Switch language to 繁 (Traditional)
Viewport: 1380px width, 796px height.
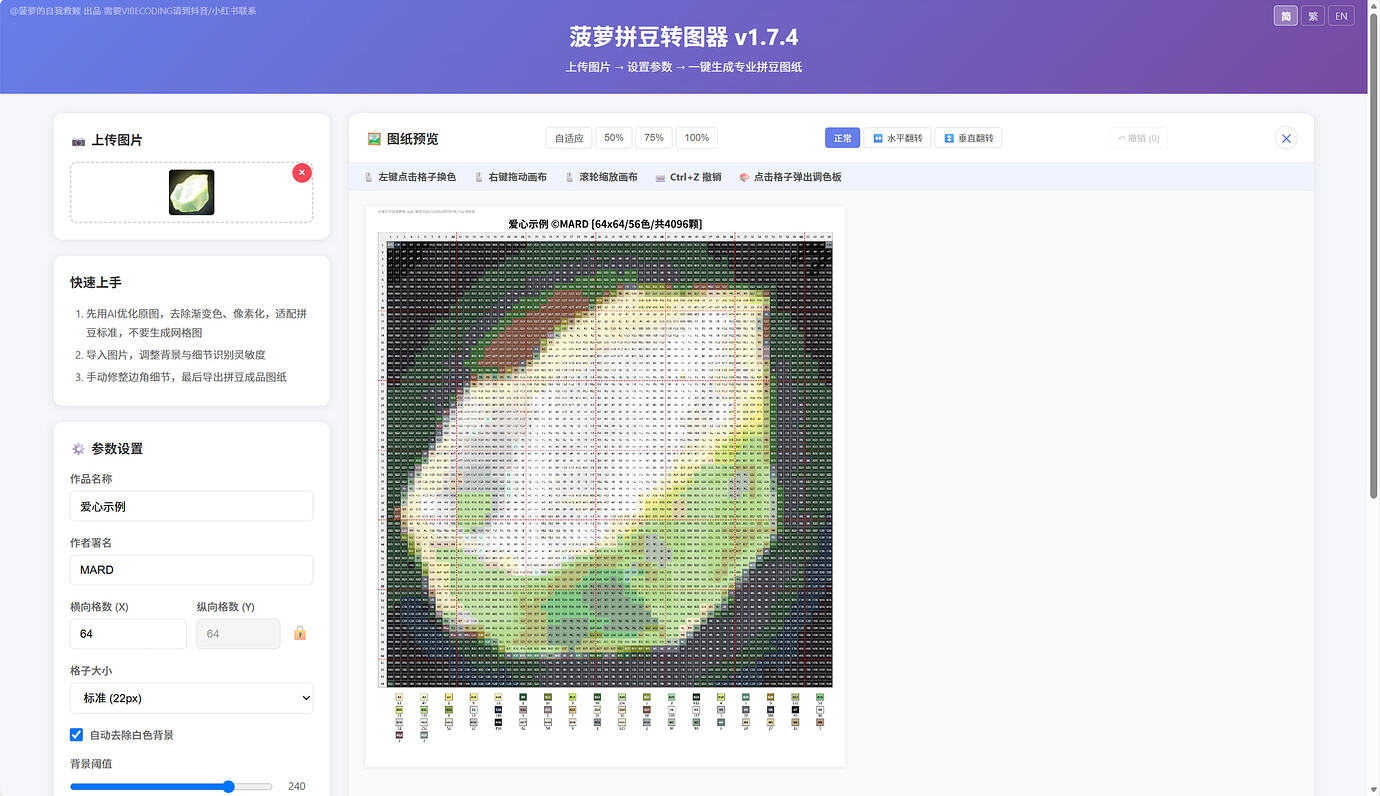1313,15
